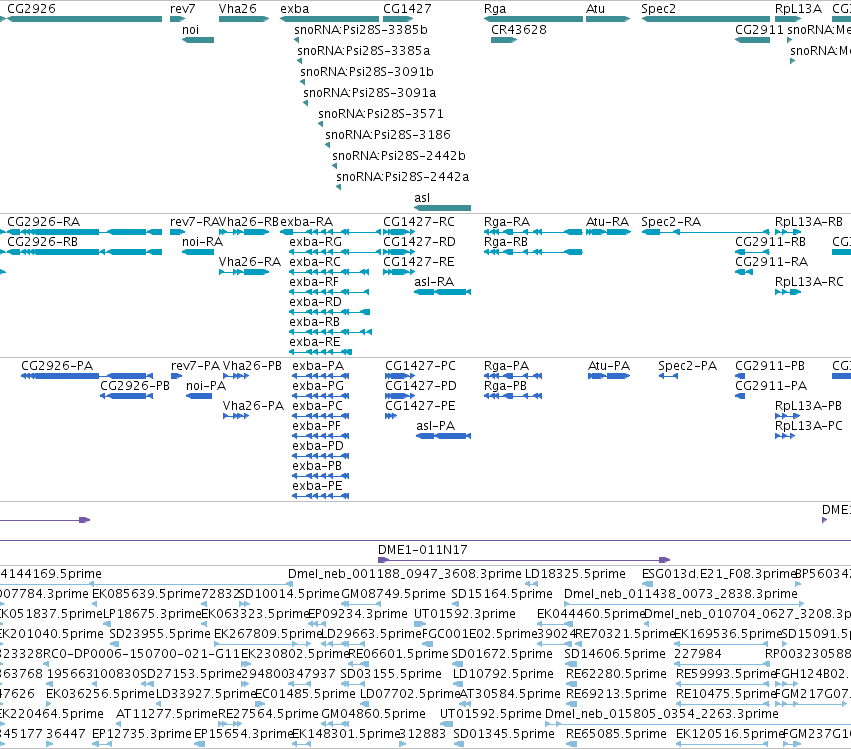This screenshot has width=851, height=749.
Task: Select the CG2911-RB transcript
Action: point(752,252)
